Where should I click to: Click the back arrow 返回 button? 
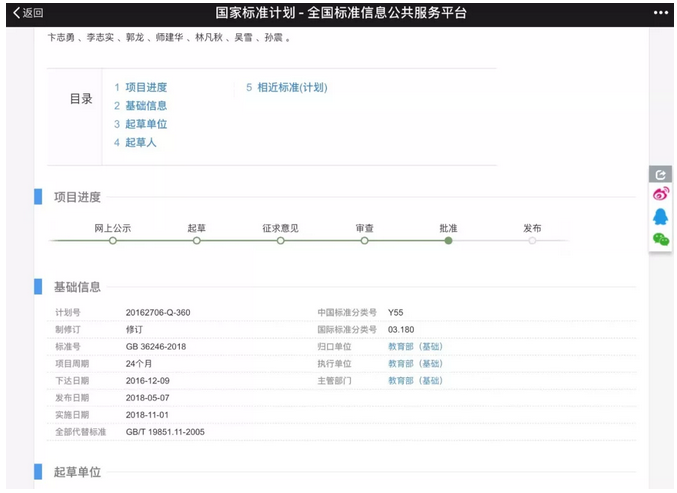pyautogui.click(x=28, y=13)
